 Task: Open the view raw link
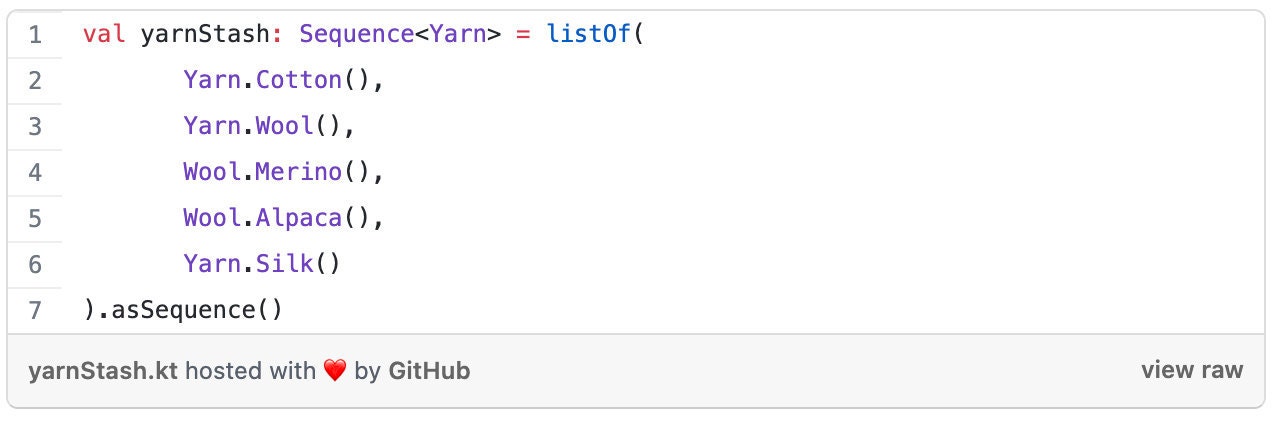(x=1192, y=371)
